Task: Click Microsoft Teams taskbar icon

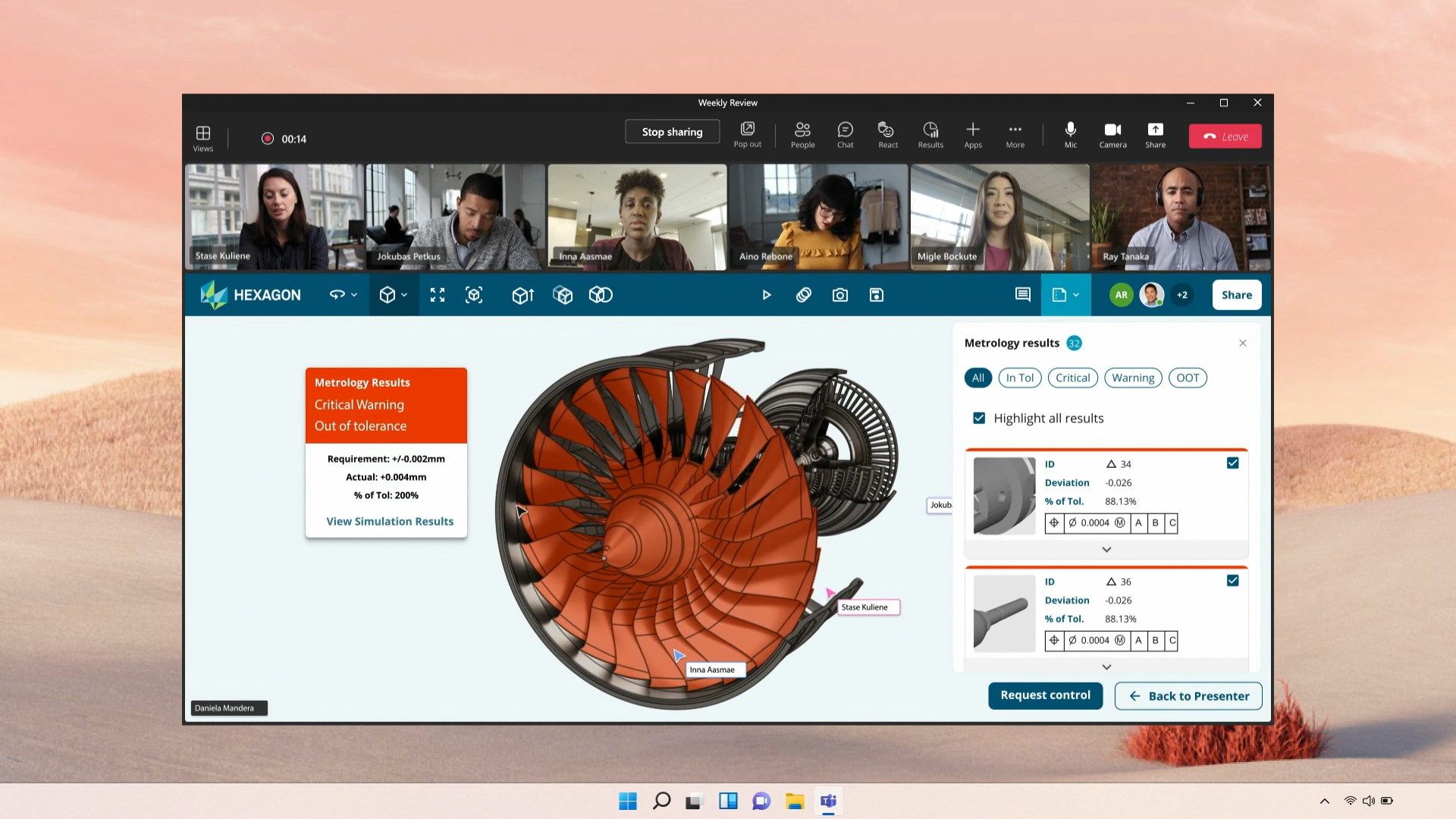Action: [828, 801]
